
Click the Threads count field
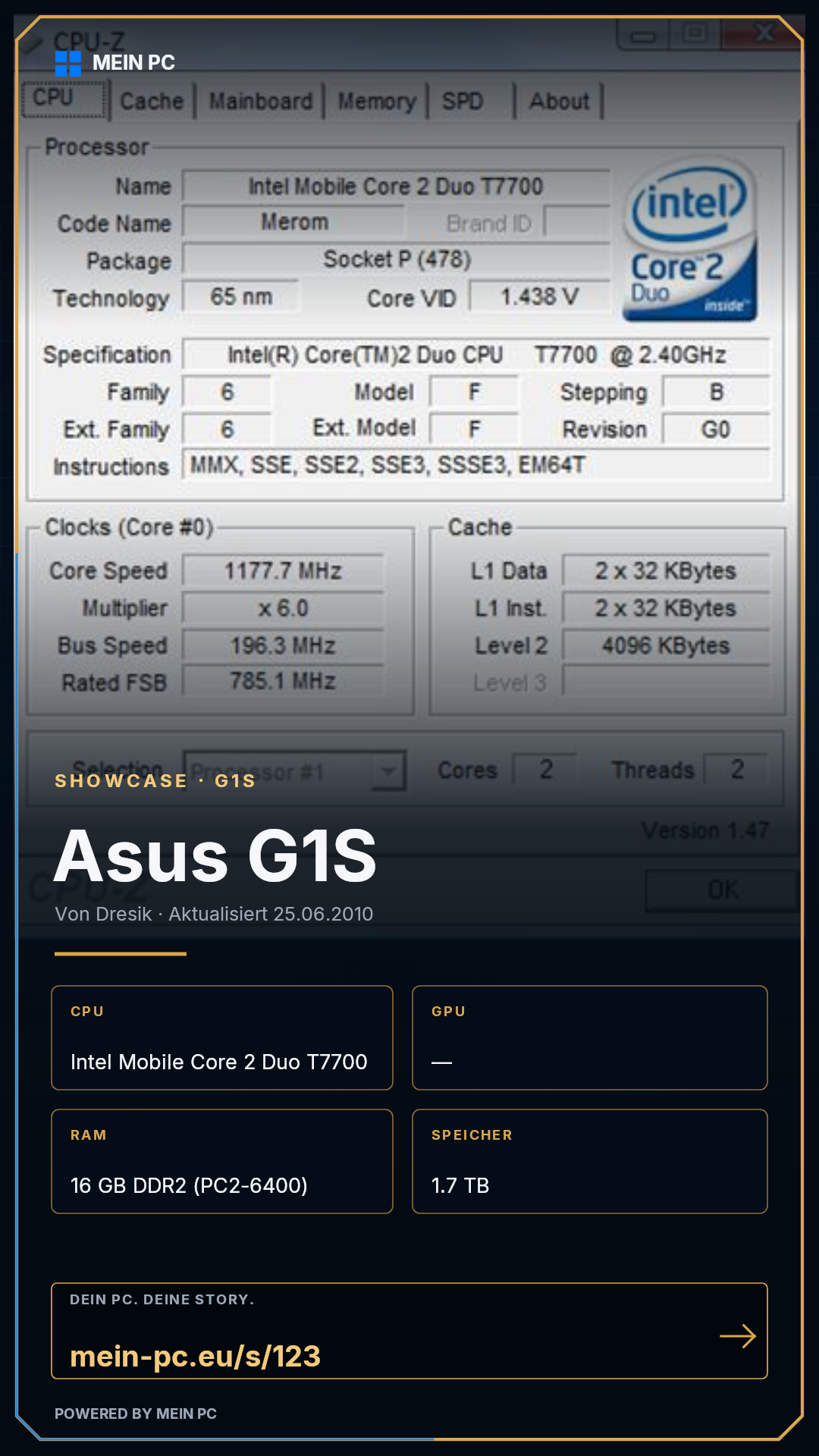click(x=736, y=769)
